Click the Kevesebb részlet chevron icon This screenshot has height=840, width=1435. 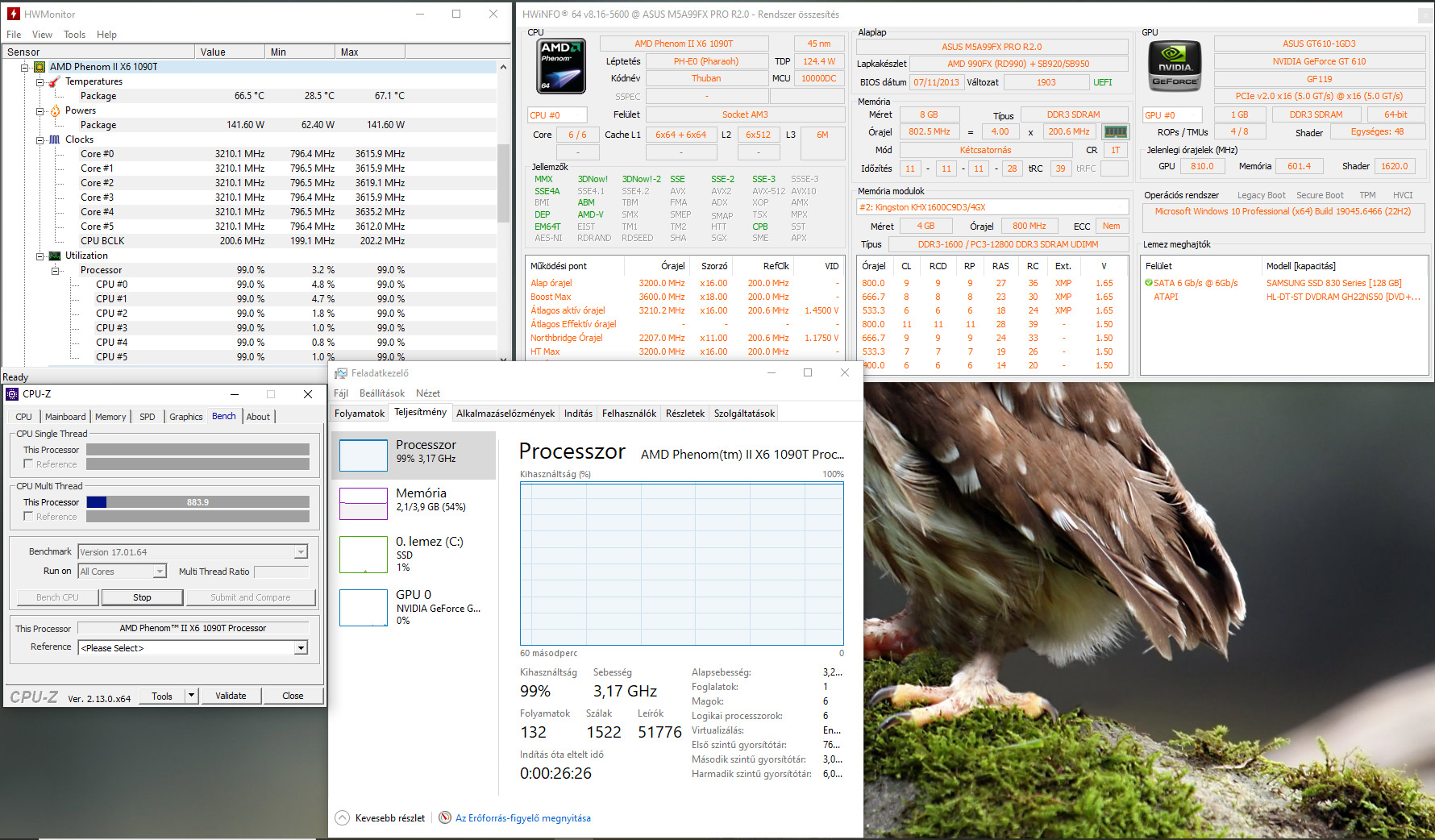[x=342, y=818]
